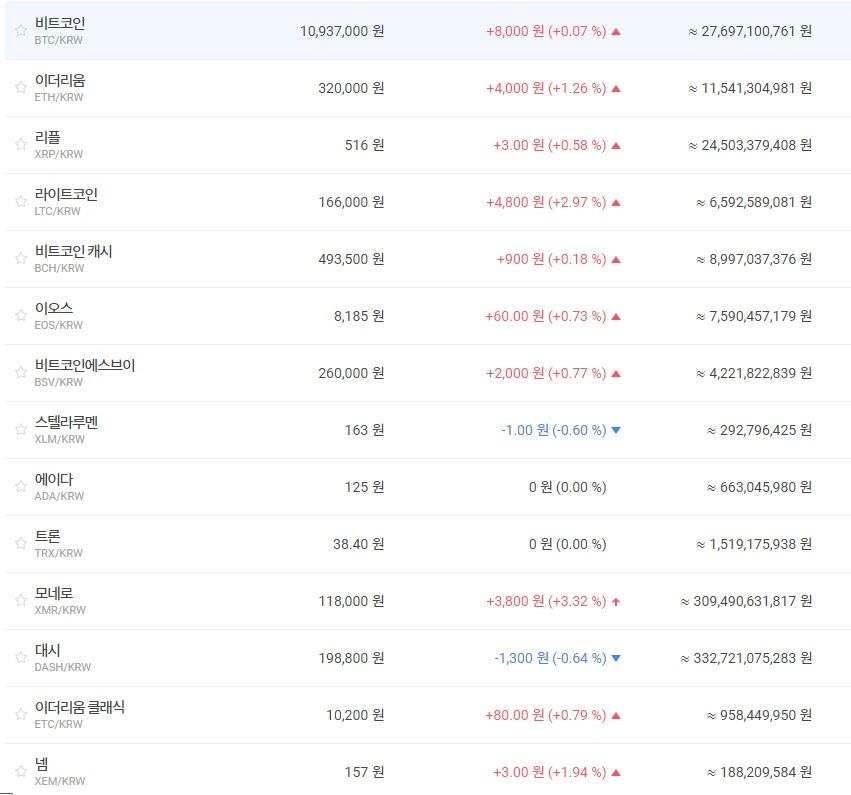Viewport: 851px width, 795px height.
Task: Click the 10,937,000 원 Bitcoin price
Action: click(341, 31)
